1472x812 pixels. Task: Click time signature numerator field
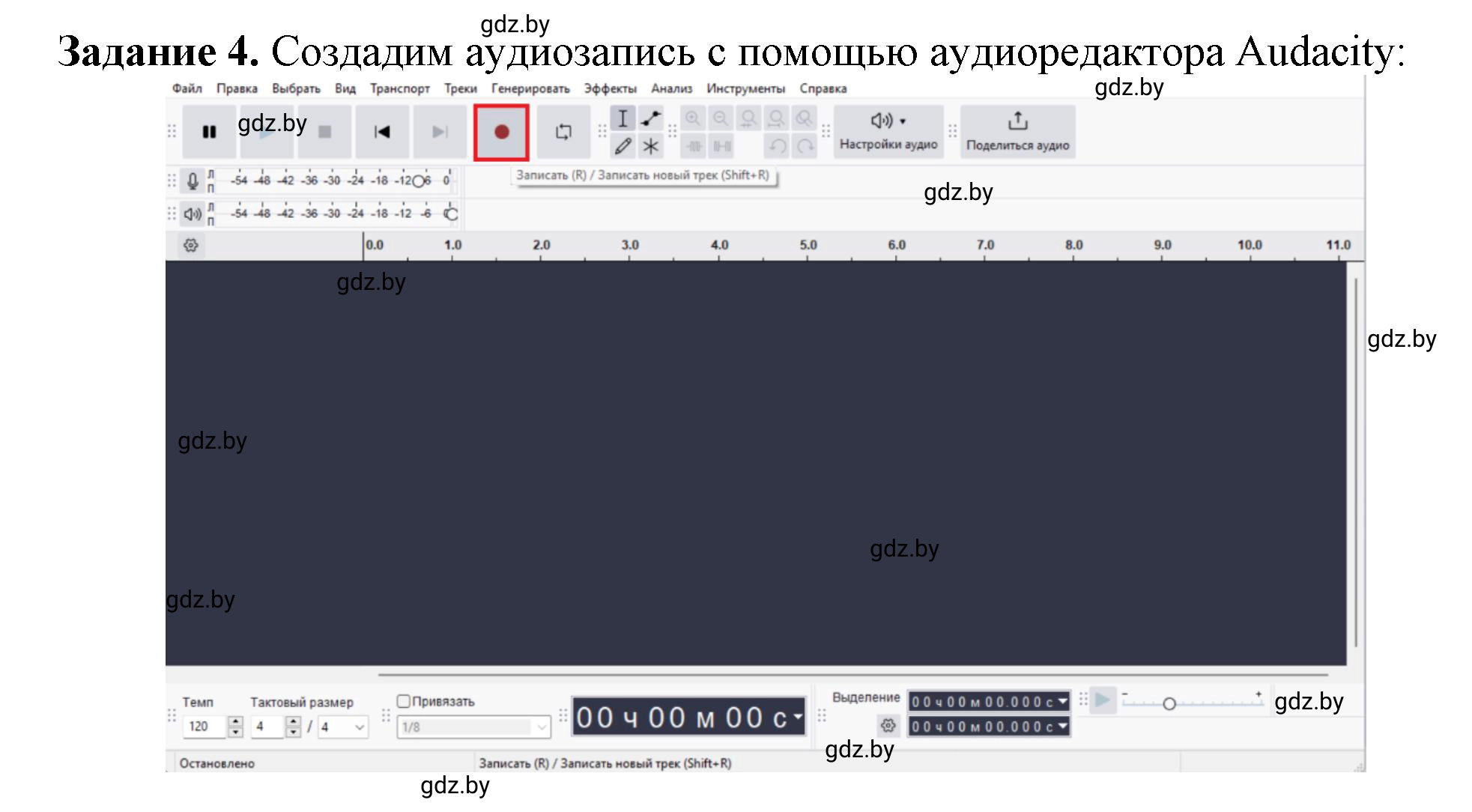(x=267, y=727)
